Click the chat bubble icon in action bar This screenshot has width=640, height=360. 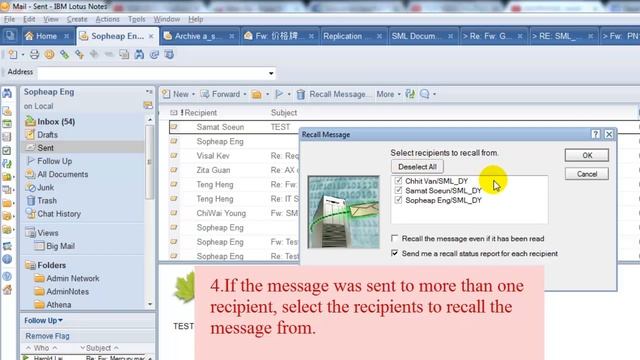click(x=424, y=94)
